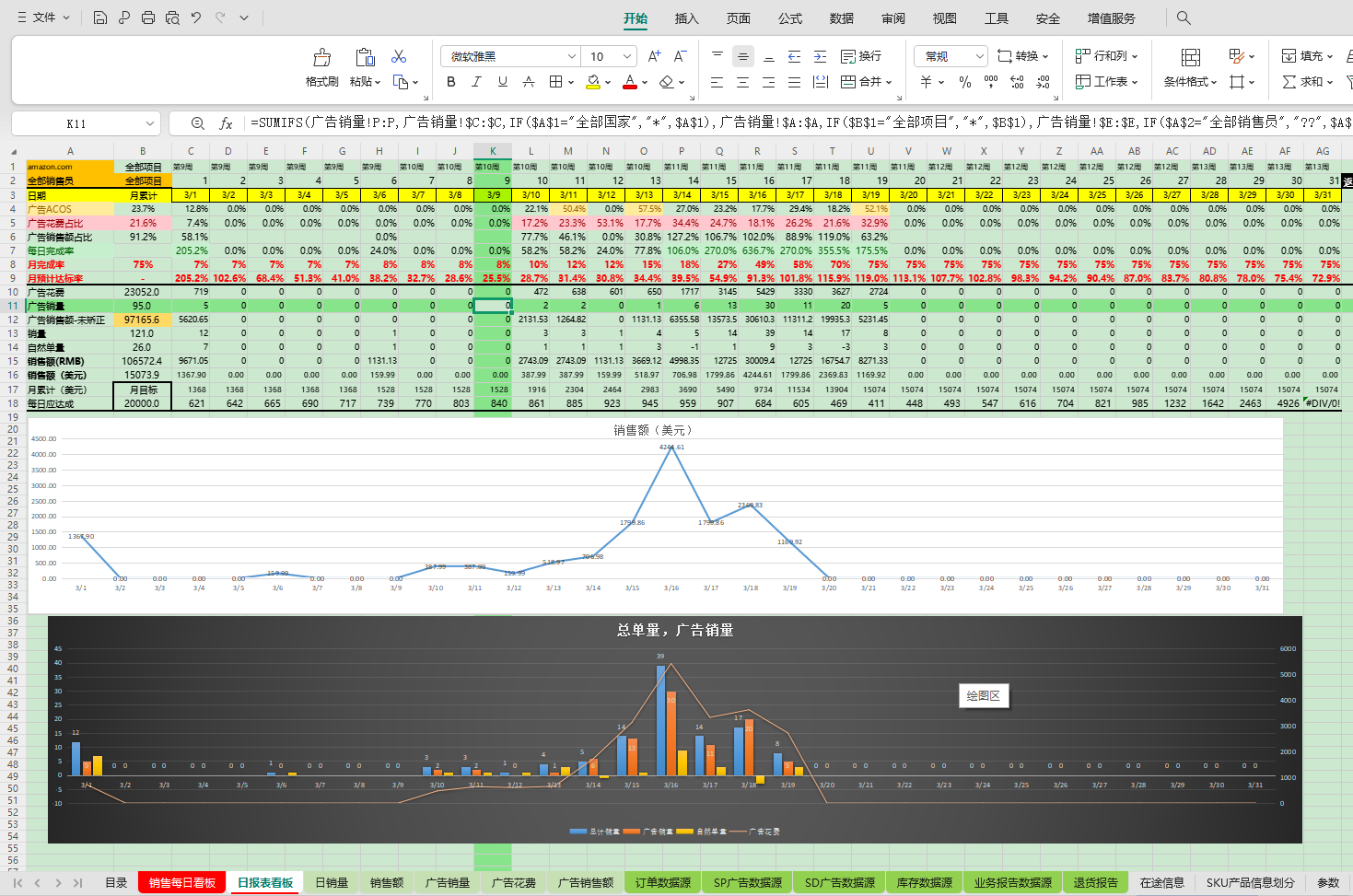The height and width of the screenshot is (896, 1353).
Task: Click the percent style icon
Action: pyautogui.click(x=964, y=82)
